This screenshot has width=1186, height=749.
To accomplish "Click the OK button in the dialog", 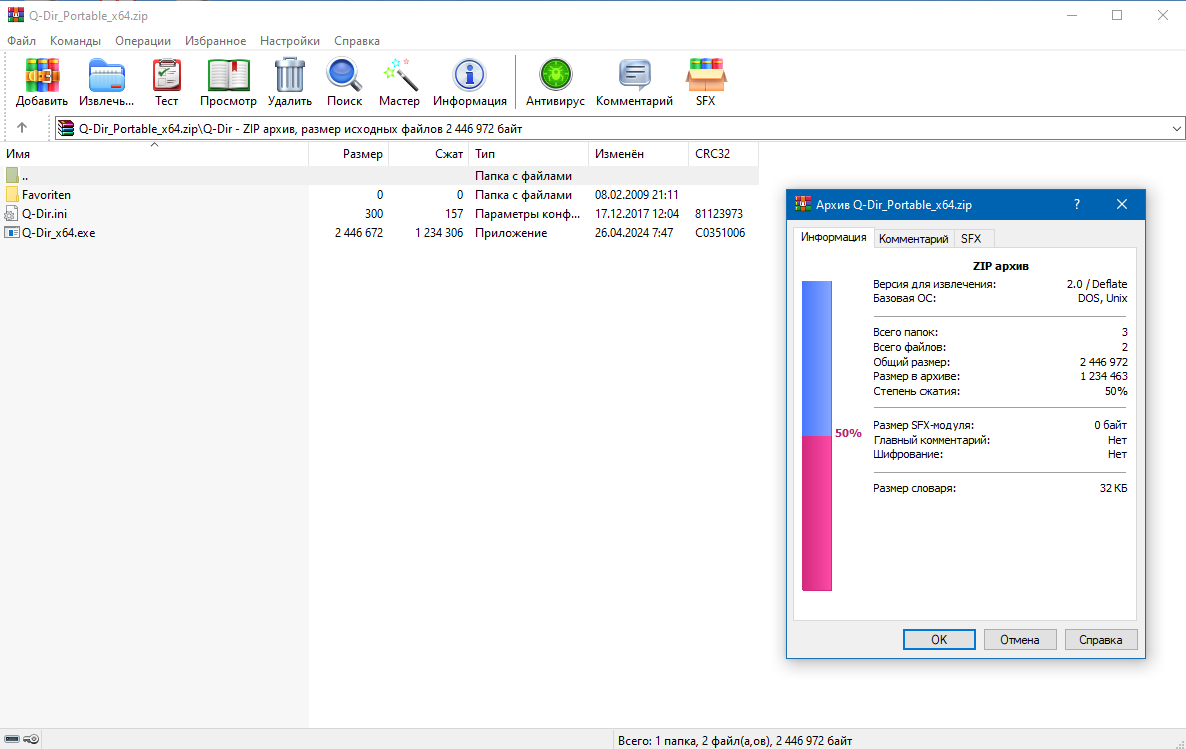I will pos(939,639).
